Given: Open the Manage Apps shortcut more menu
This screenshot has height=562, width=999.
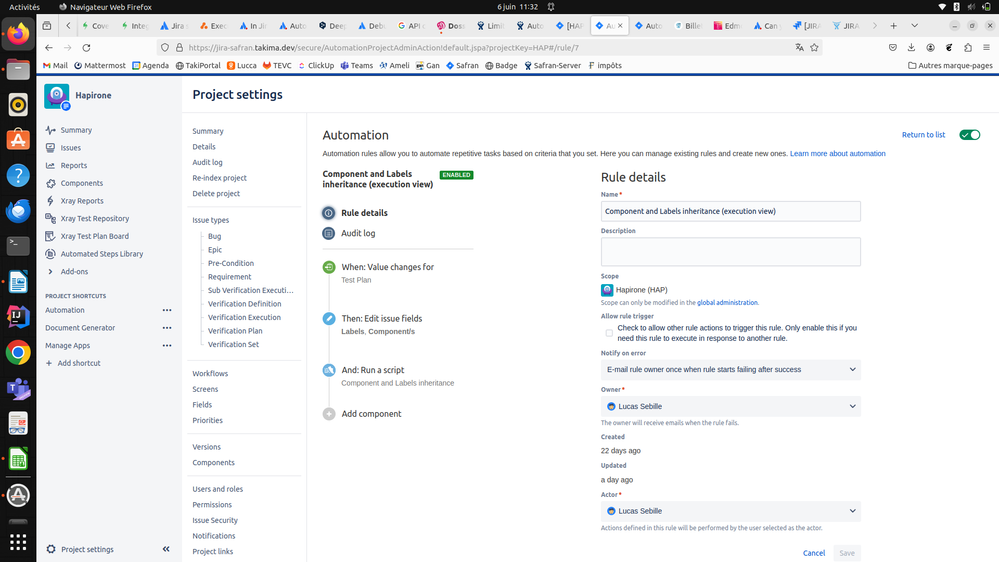Looking at the screenshot, I should coord(167,346).
